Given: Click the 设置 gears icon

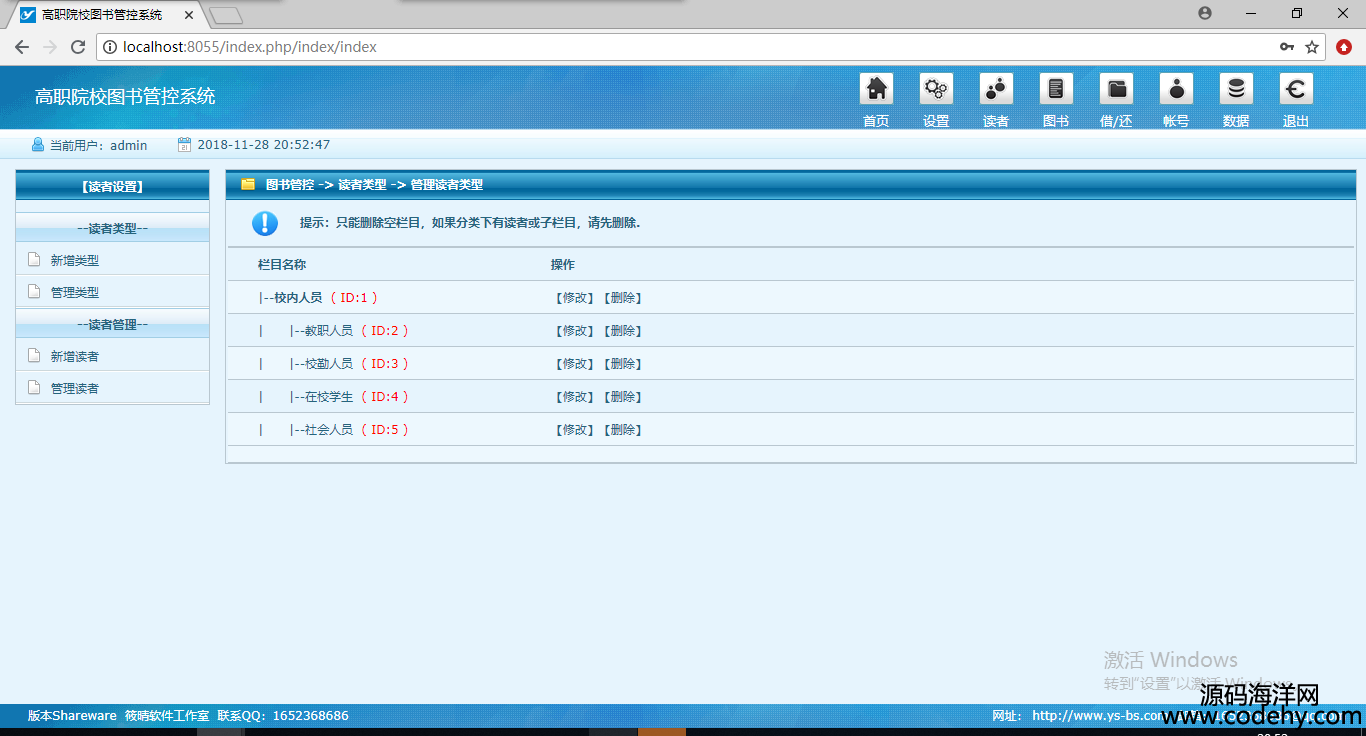Looking at the screenshot, I should tap(936, 90).
